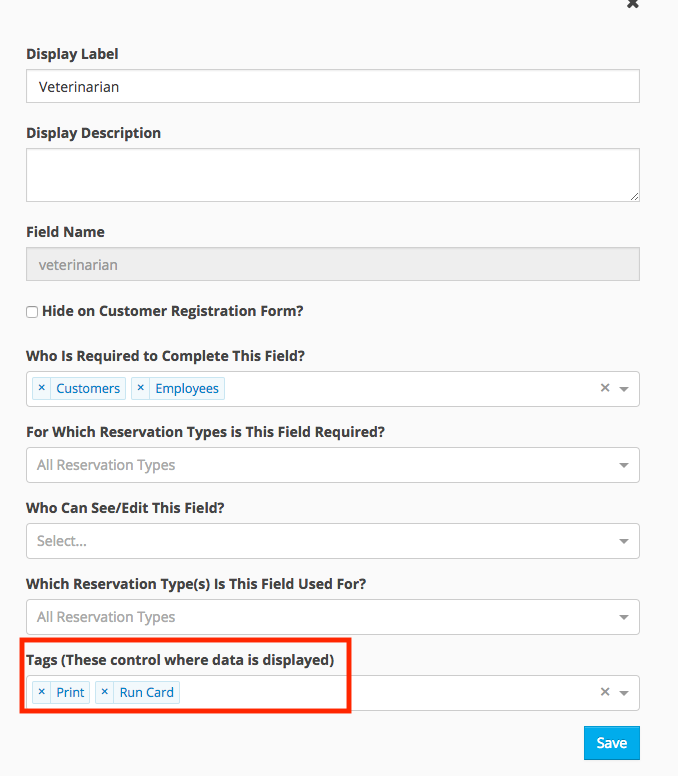Close the field editor dialog
This screenshot has width=678, height=776.
(632, 4)
